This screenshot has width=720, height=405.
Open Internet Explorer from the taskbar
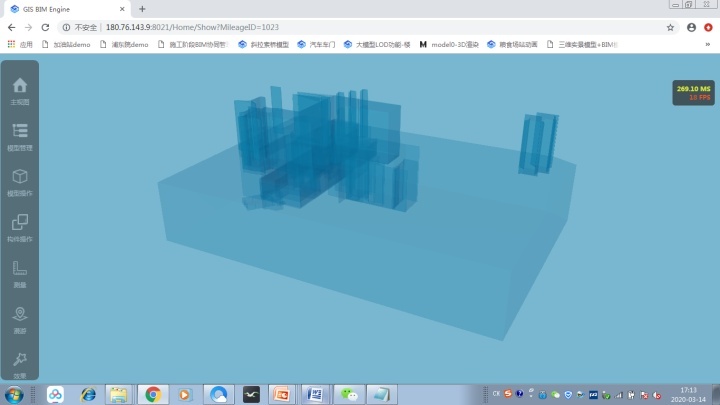[x=88, y=394]
